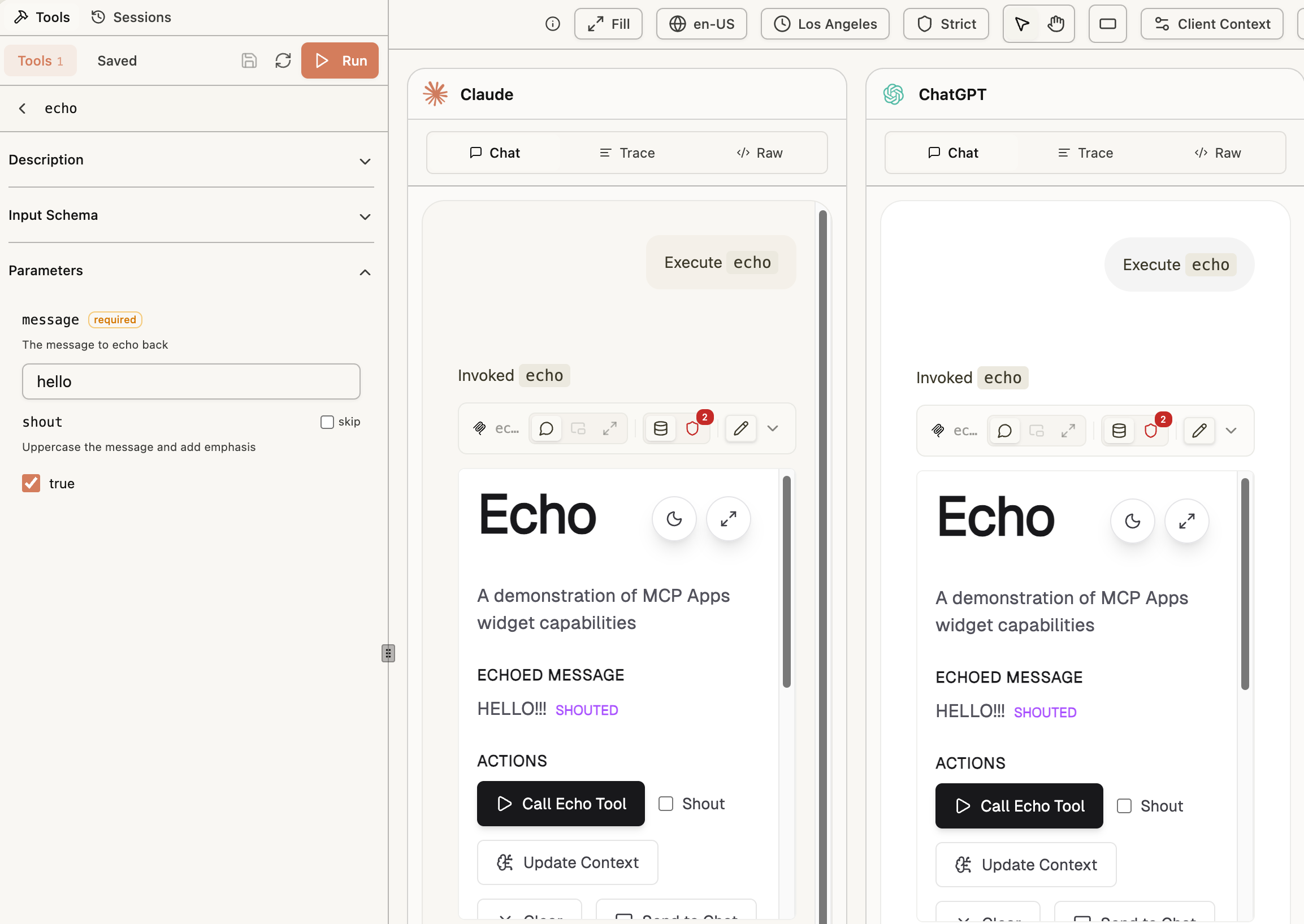
Task: Select Chat tab in ChatGPT panel
Action: pos(953,153)
